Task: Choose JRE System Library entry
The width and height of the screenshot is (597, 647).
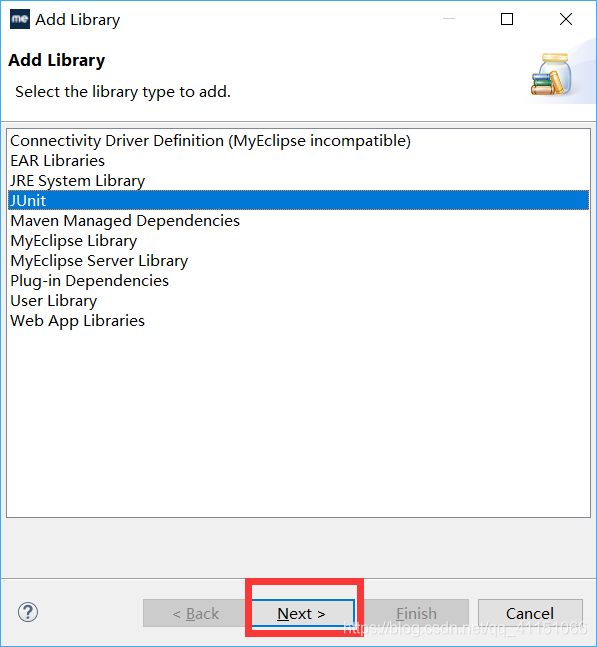Action: click(x=298, y=181)
